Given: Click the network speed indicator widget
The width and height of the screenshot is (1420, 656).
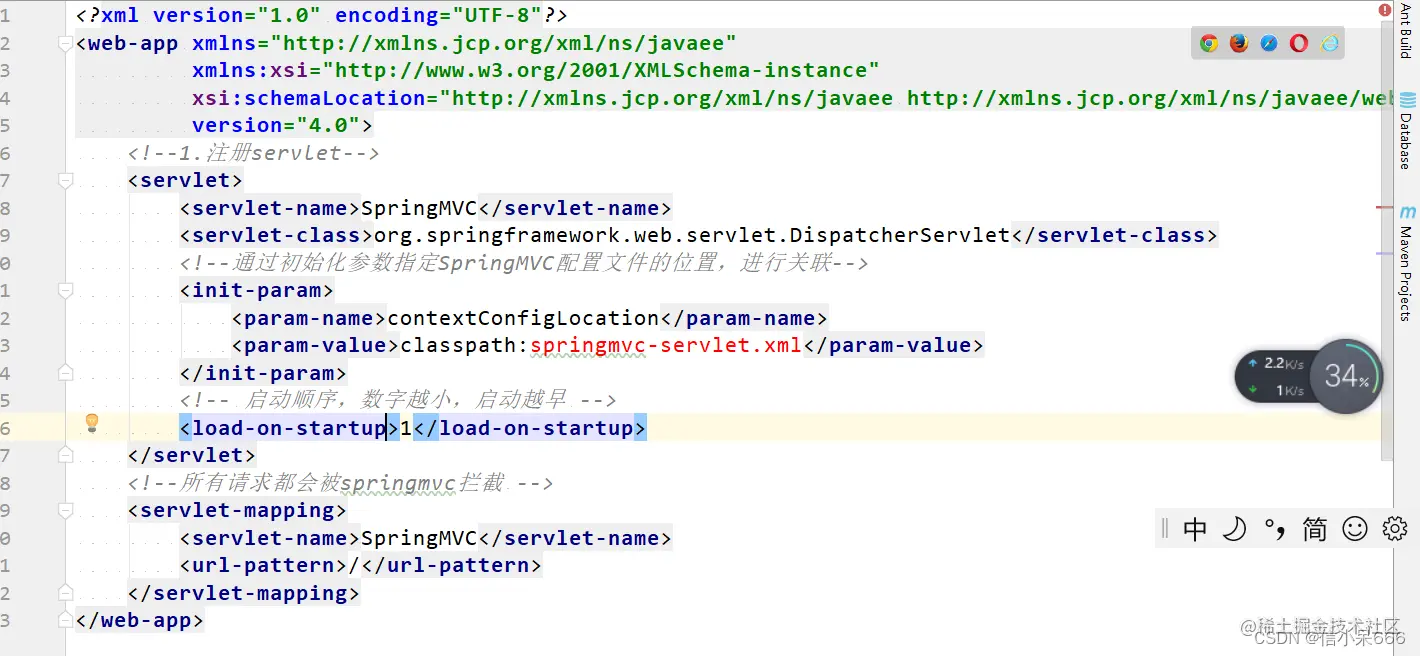Looking at the screenshot, I should (1276, 376).
